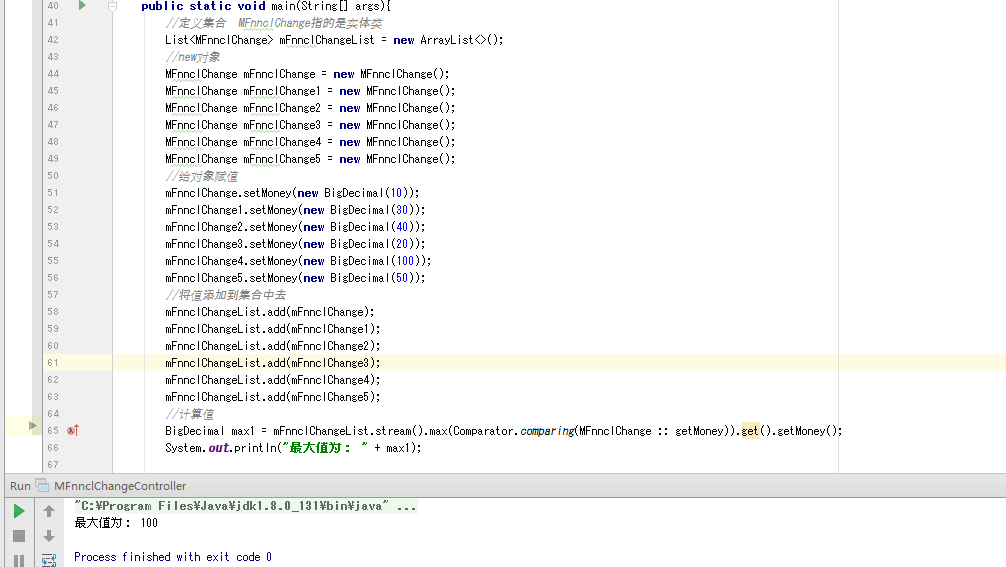Viewport: 1006px width, 567px height.
Task: Click the run configuration icon beside MFnnclChangeController
Action: pyautogui.click(x=42, y=486)
